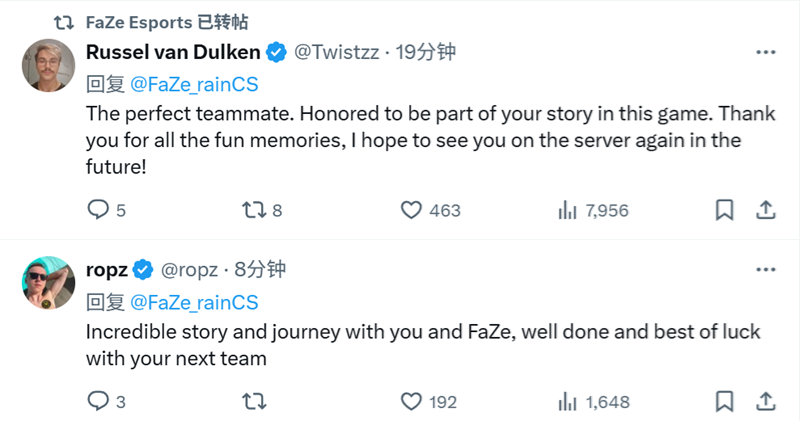This screenshot has width=800, height=421.
Task: Open @FaZe_rainCS mention in Twistzz's reply
Action: (194, 84)
